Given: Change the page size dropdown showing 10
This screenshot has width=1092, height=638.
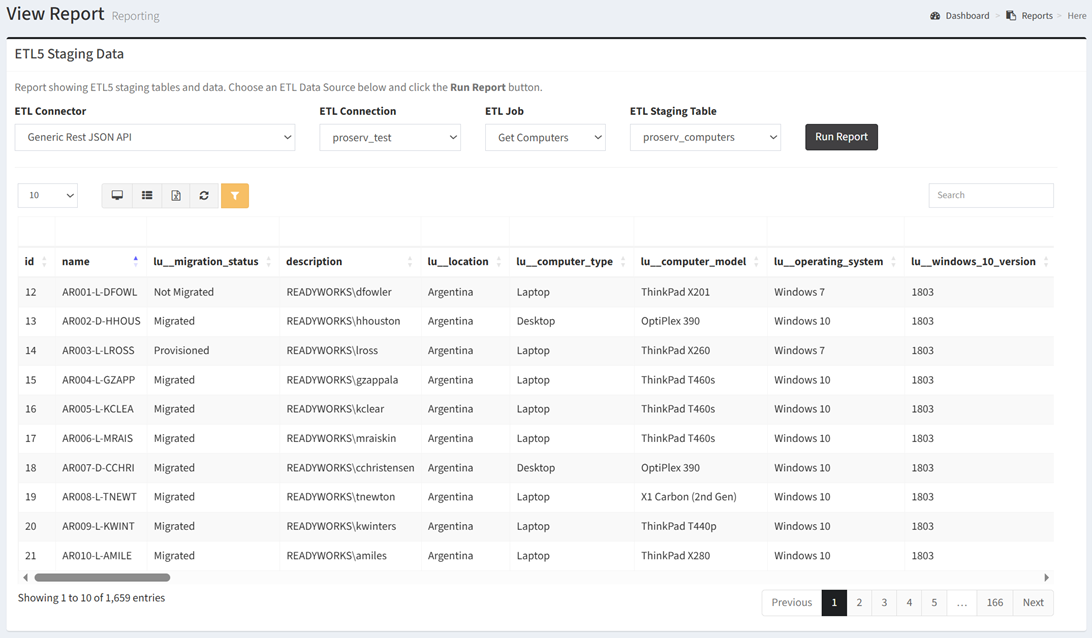Looking at the screenshot, I should [x=47, y=196].
